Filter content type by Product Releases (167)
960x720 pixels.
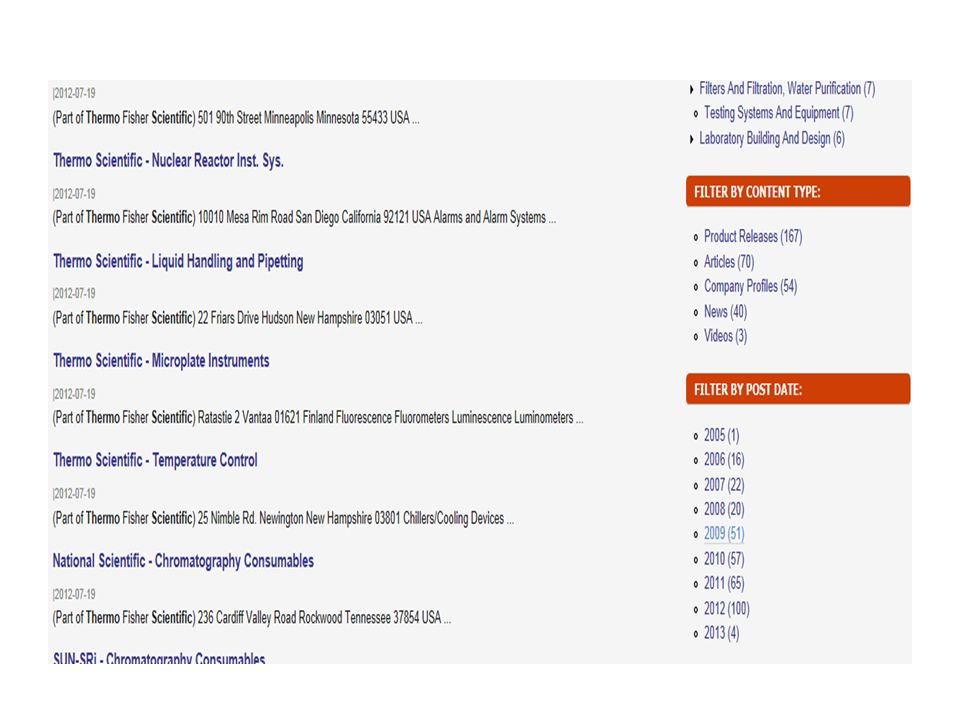pyautogui.click(x=752, y=236)
